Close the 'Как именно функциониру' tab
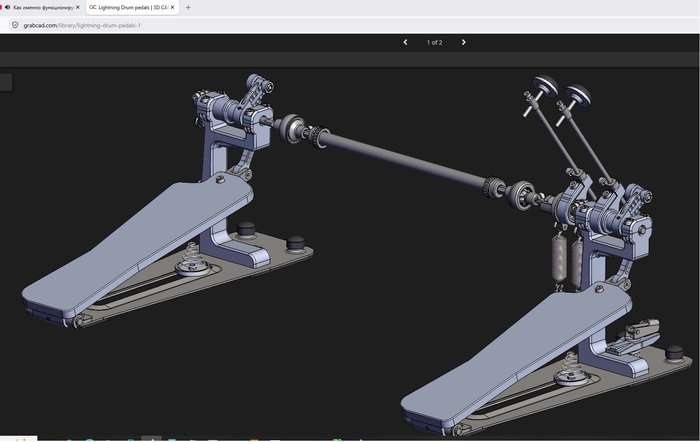This screenshot has width=700, height=442. point(78,8)
